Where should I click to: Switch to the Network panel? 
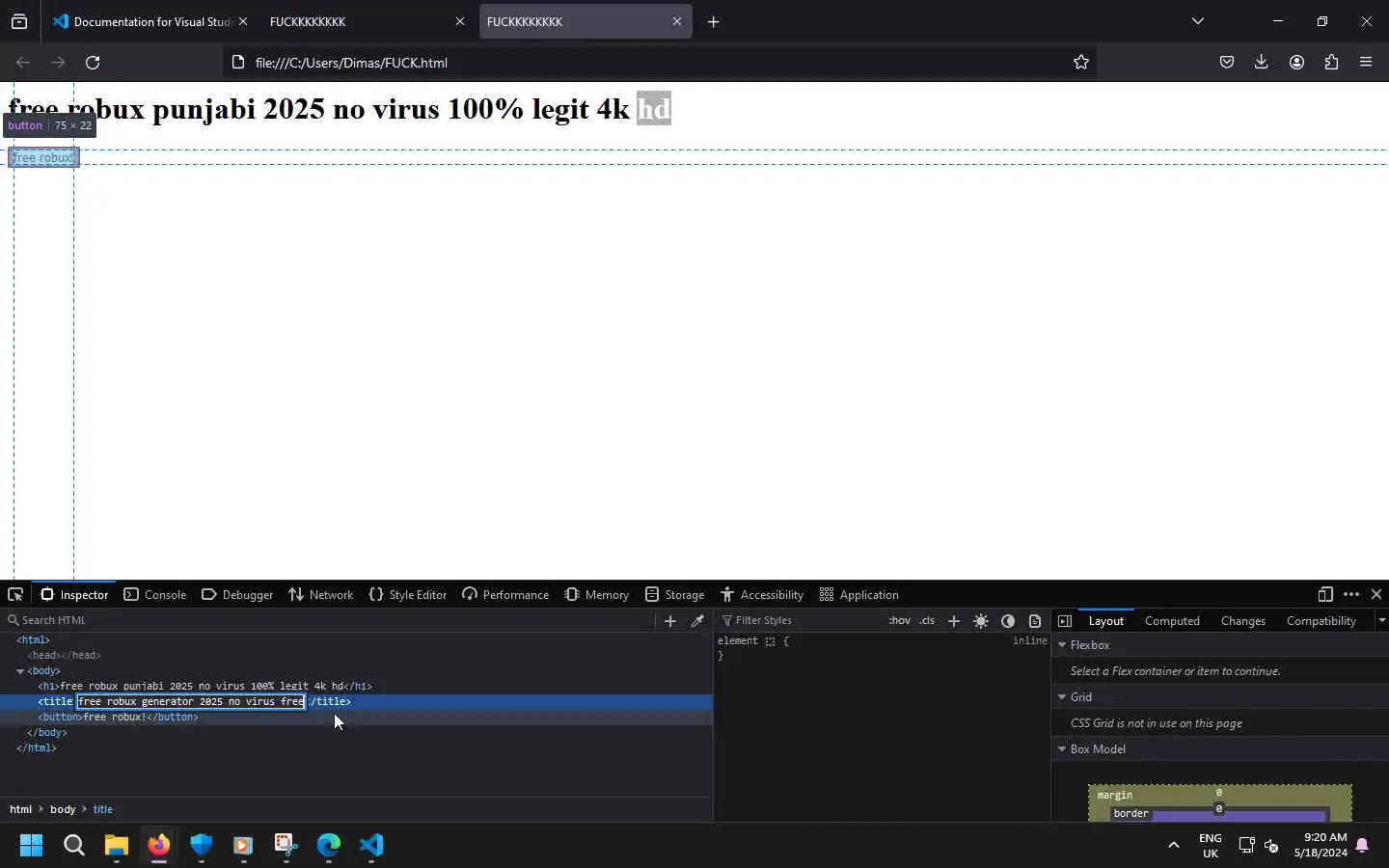click(321, 594)
